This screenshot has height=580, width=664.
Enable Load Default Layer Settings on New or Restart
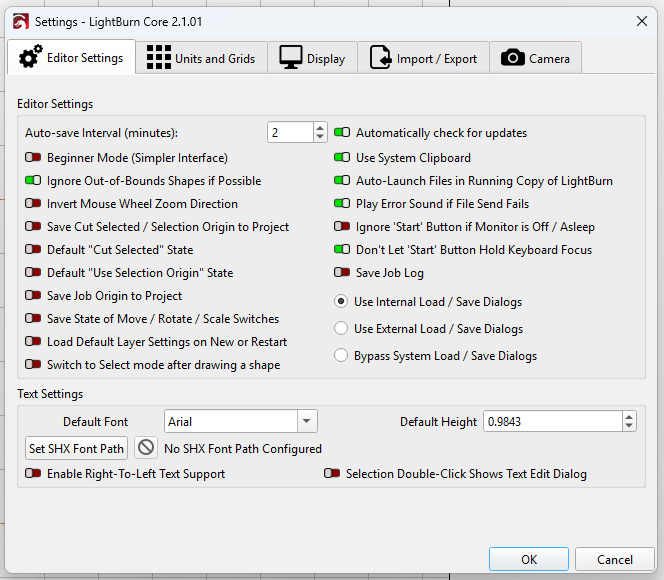pos(33,341)
